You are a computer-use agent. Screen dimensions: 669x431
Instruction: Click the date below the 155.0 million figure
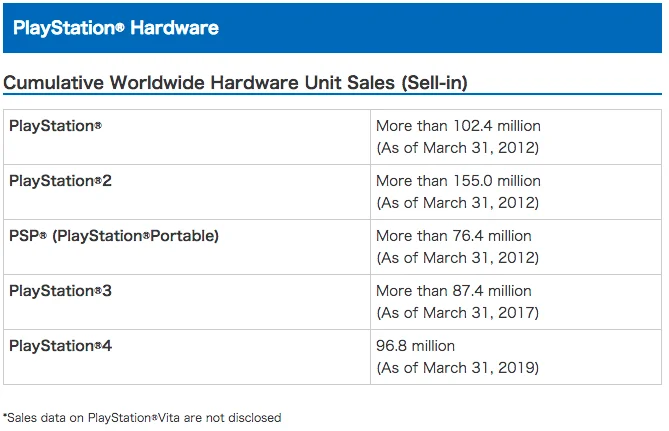[x=457, y=203]
